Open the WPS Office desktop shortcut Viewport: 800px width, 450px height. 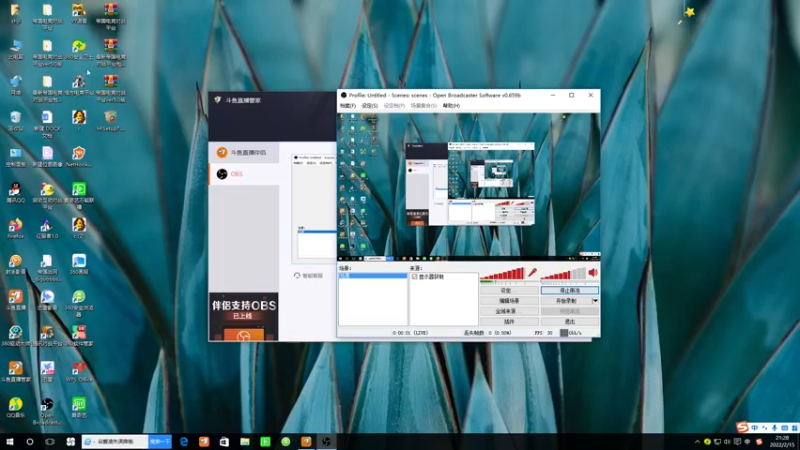click(79, 372)
